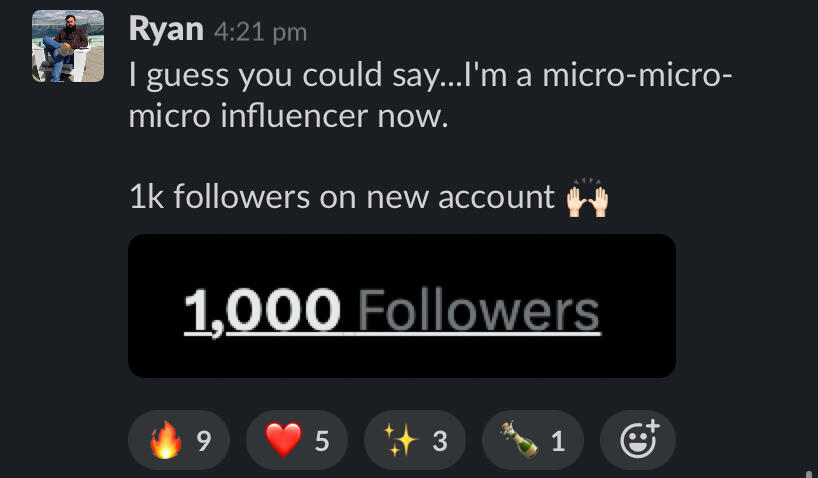
Task: Click the fire emoji icon
Action: (165, 440)
